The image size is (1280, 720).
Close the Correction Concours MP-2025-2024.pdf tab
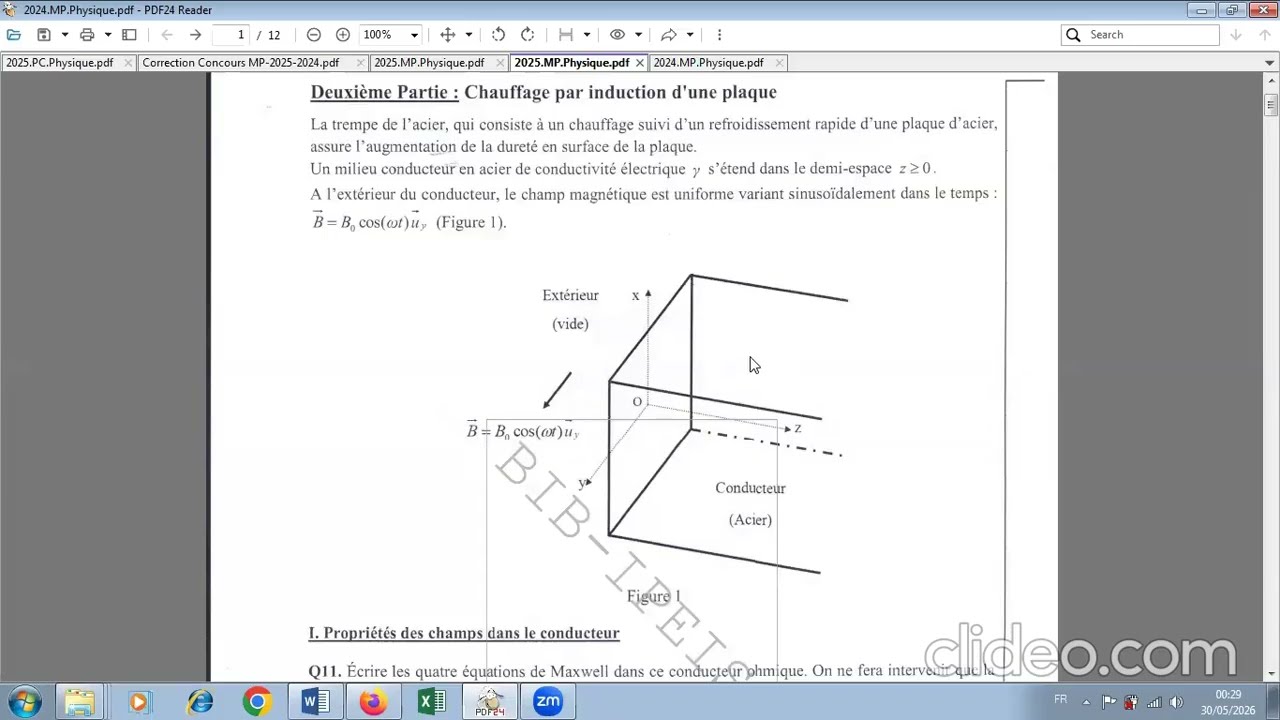pyautogui.click(x=360, y=63)
